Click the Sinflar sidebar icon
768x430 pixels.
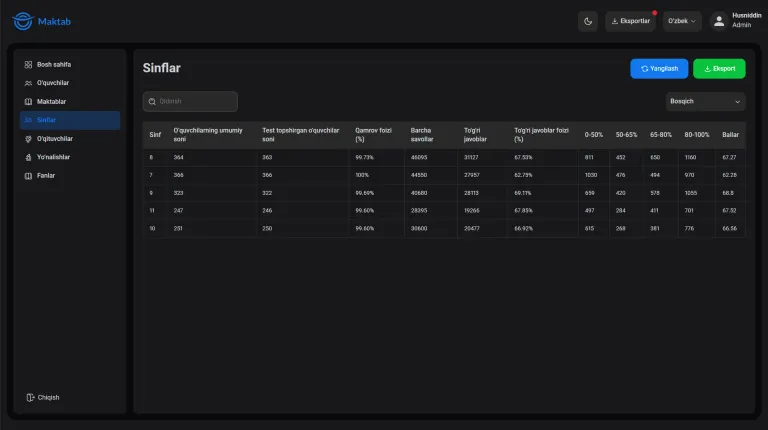(28, 120)
